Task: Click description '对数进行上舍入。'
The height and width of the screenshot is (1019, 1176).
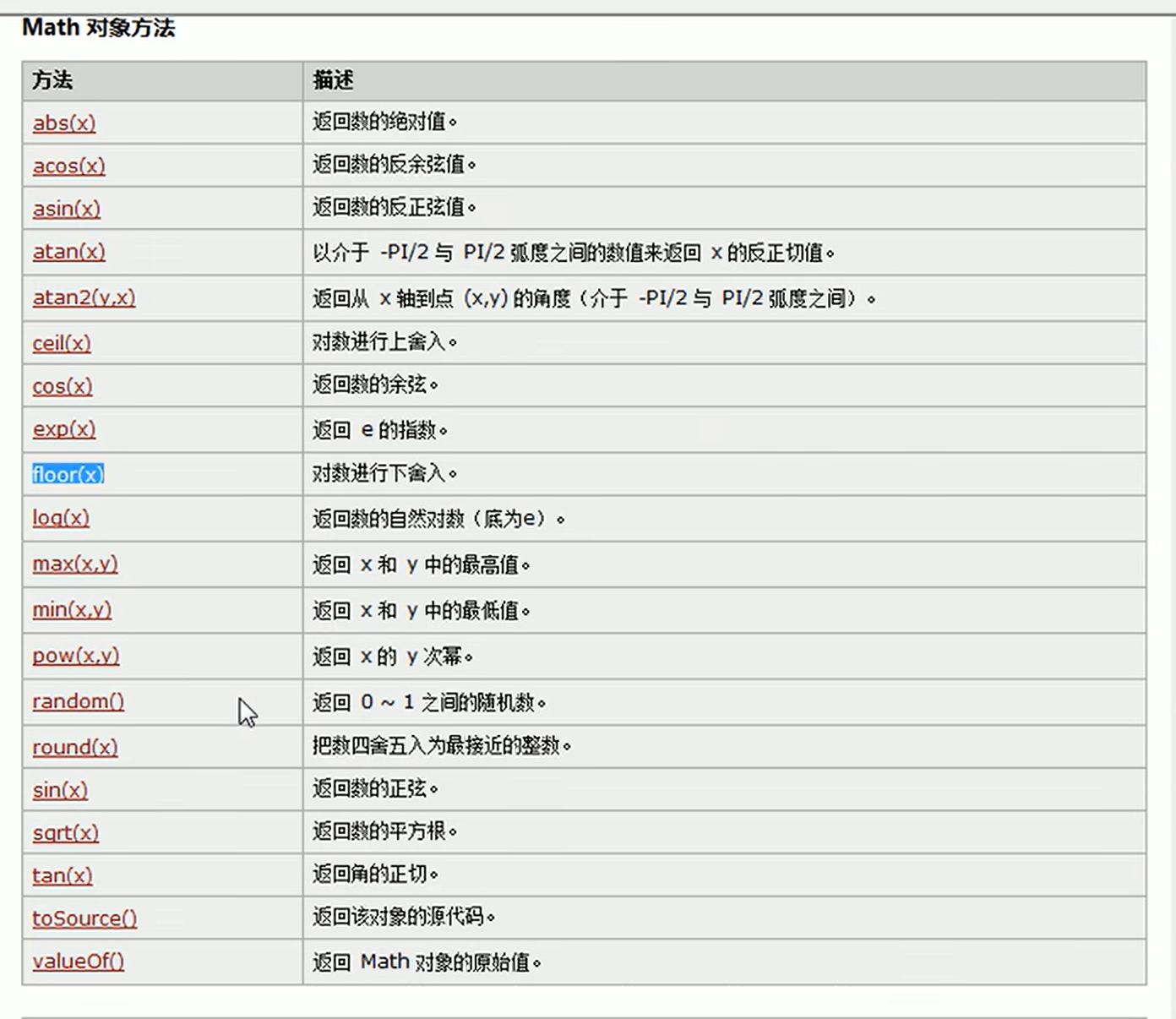Action: coord(385,341)
